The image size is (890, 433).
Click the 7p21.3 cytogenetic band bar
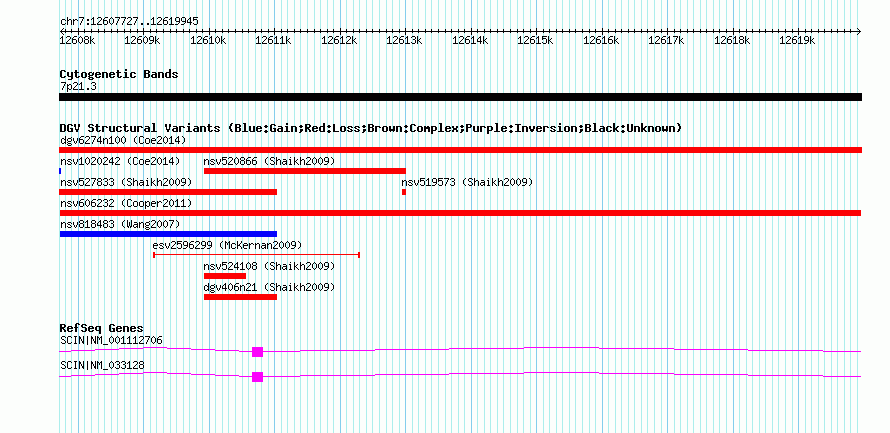click(460, 97)
